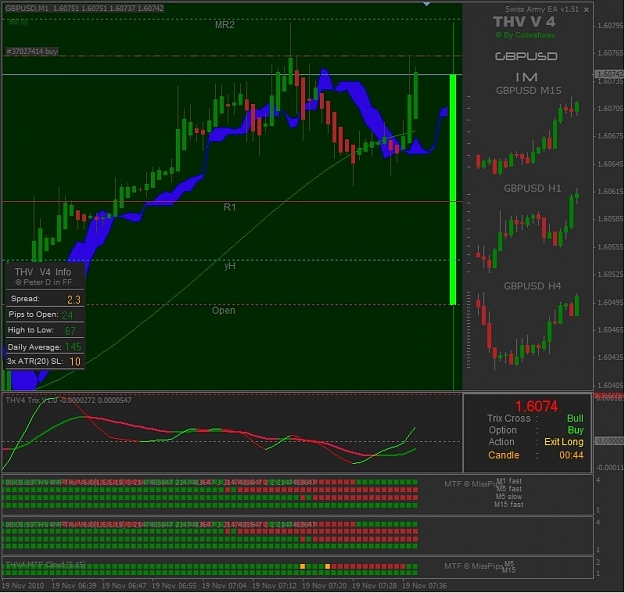Click the THV V 4 title text
Screen dimensions: 625x593
[x=525, y=22]
